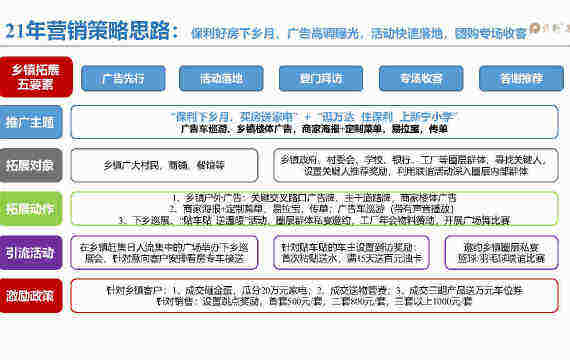Viewport: 570px width, 360px height.
Task: Click the bold line starting 广告车巡游
Action: click(314, 129)
